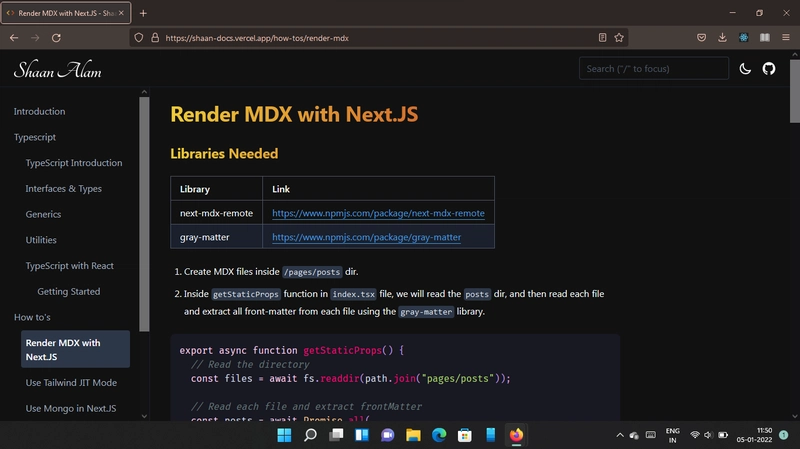Open the Utilities sidebar page
This screenshot has height=449, width=800.
(x=41, y=240)
